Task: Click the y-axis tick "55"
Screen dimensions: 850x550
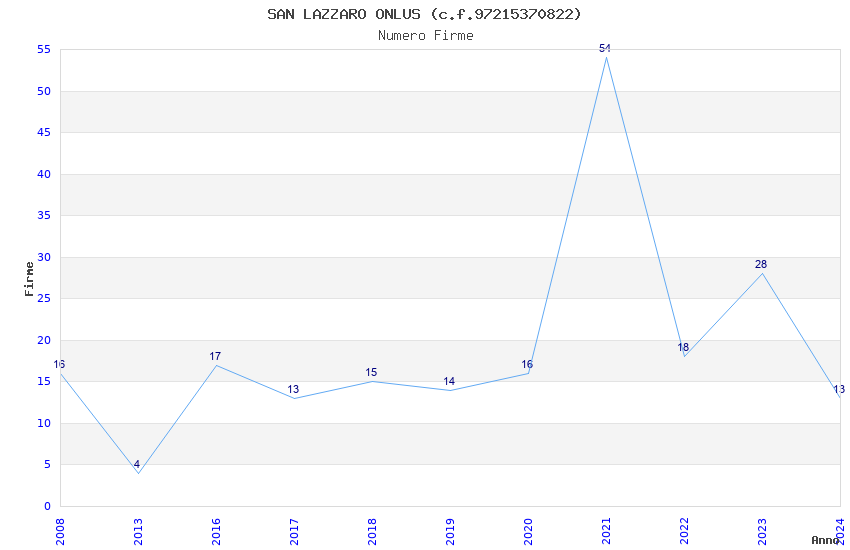Action: click(44, 50)
